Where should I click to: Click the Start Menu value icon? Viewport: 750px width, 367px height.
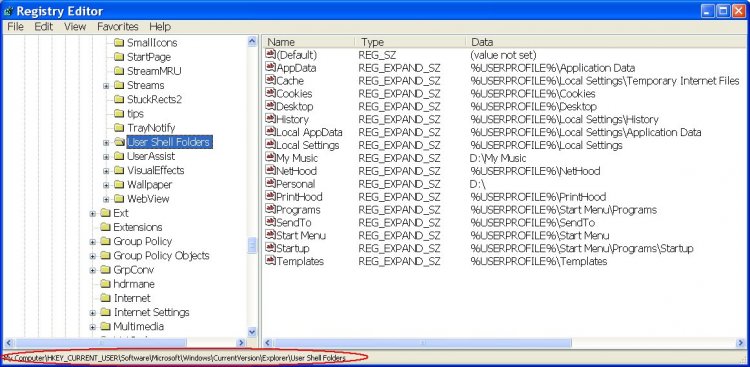[271, 235]
